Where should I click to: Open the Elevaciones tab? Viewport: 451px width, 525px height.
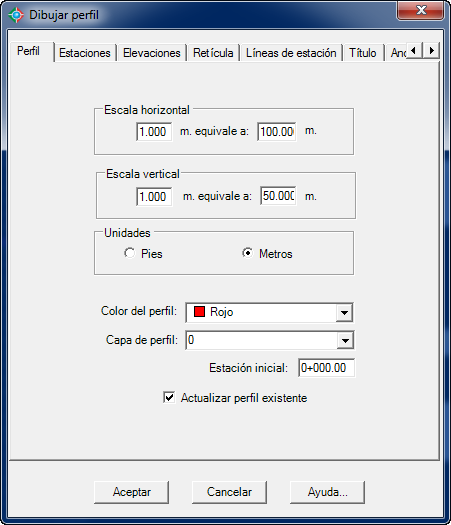(152, 53)
